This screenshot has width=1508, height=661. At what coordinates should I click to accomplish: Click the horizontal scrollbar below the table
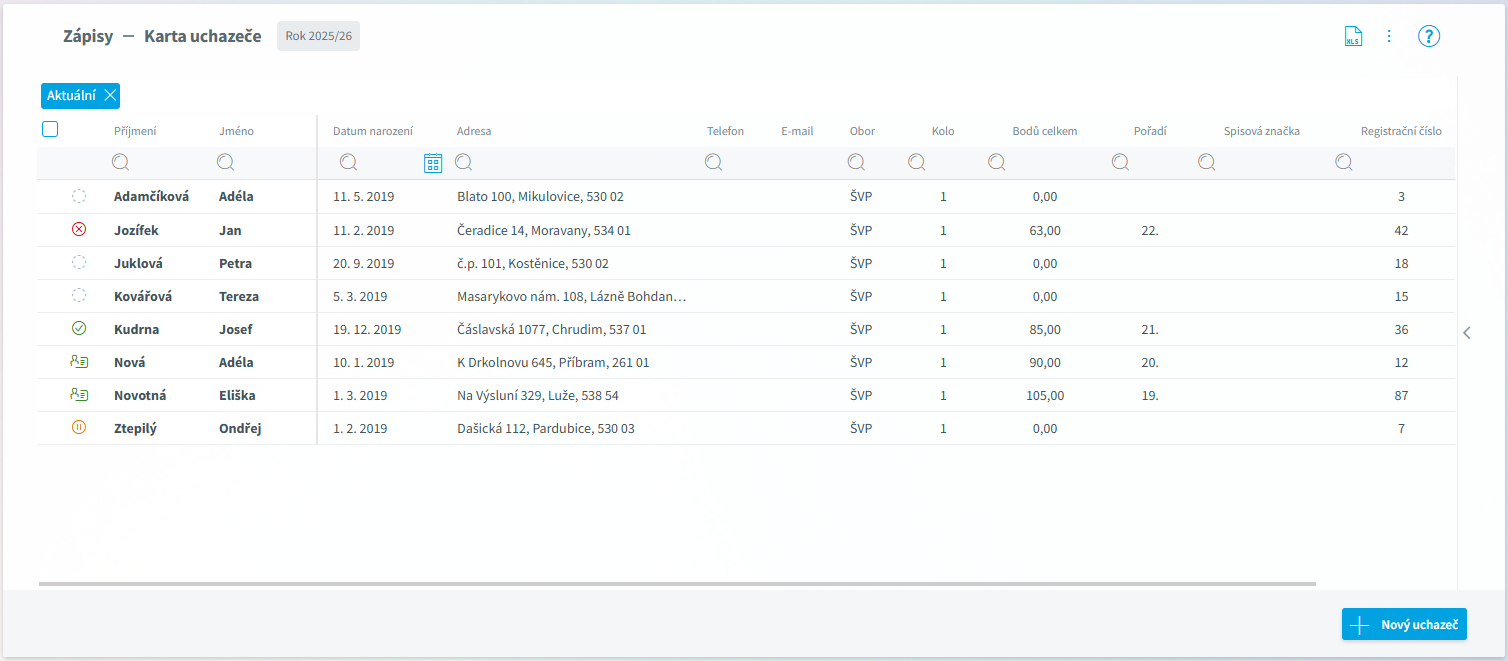[x=677, y=583]
